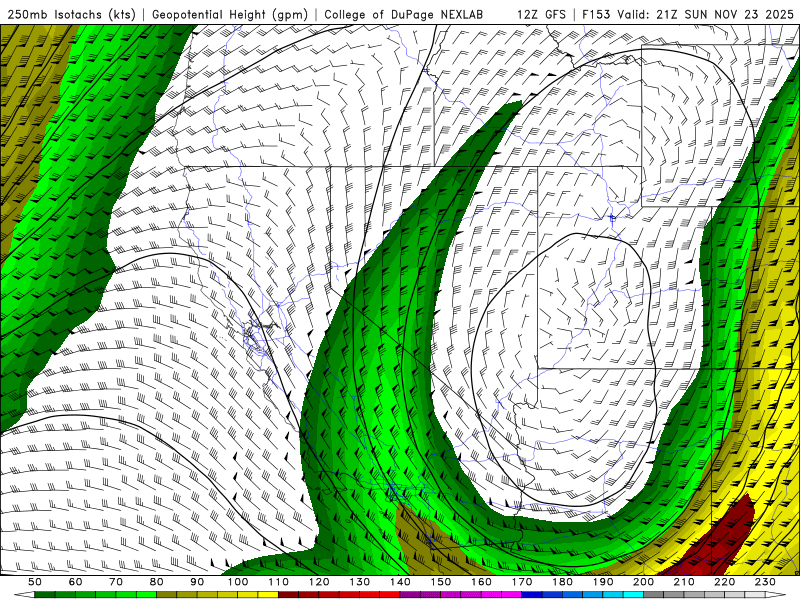800x600 pixels.
Task: Click the '90' color scale label
Action: [x=197, y=582]
